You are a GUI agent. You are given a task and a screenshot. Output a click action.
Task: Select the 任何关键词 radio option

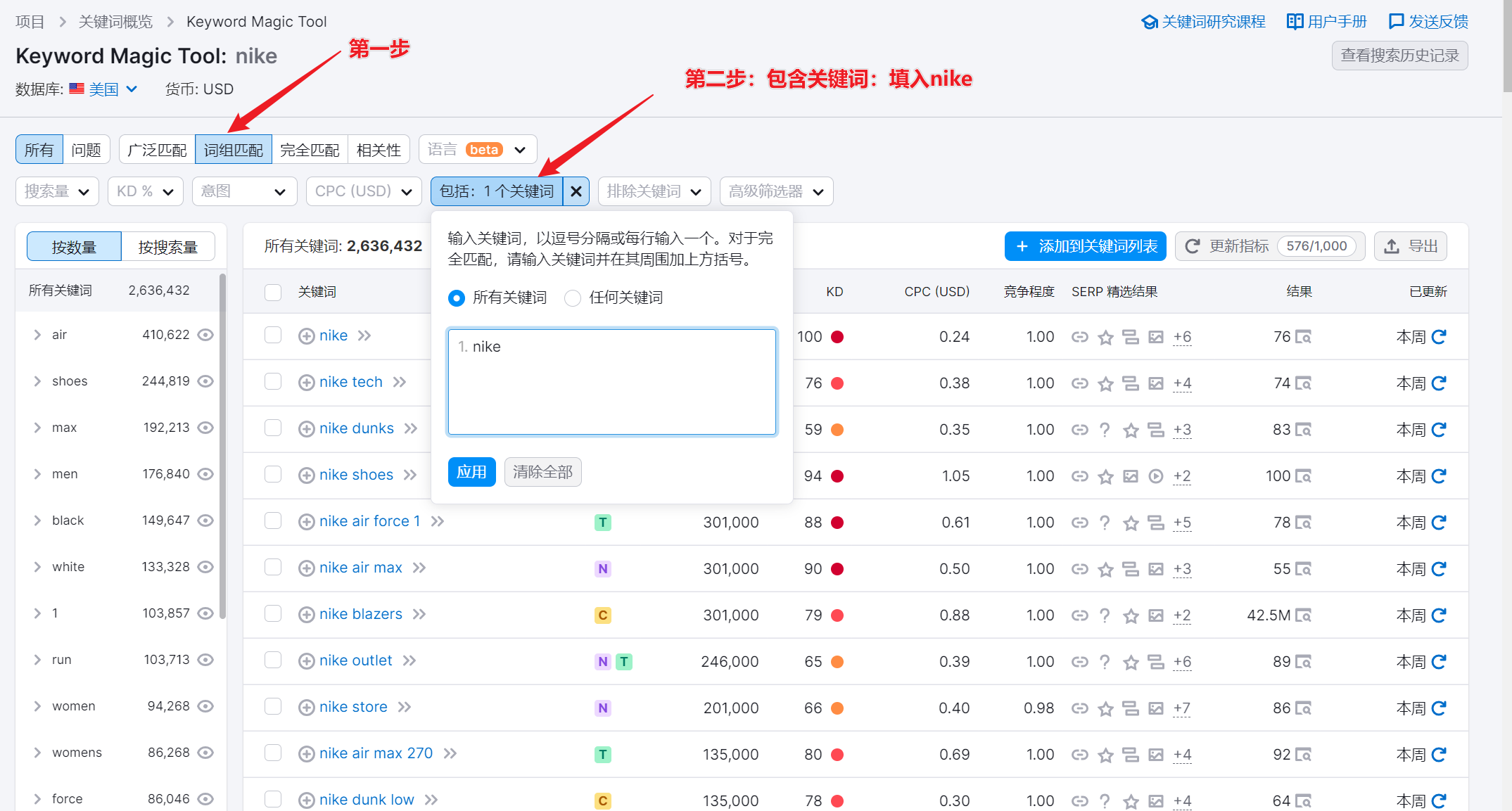coord(573,298)
